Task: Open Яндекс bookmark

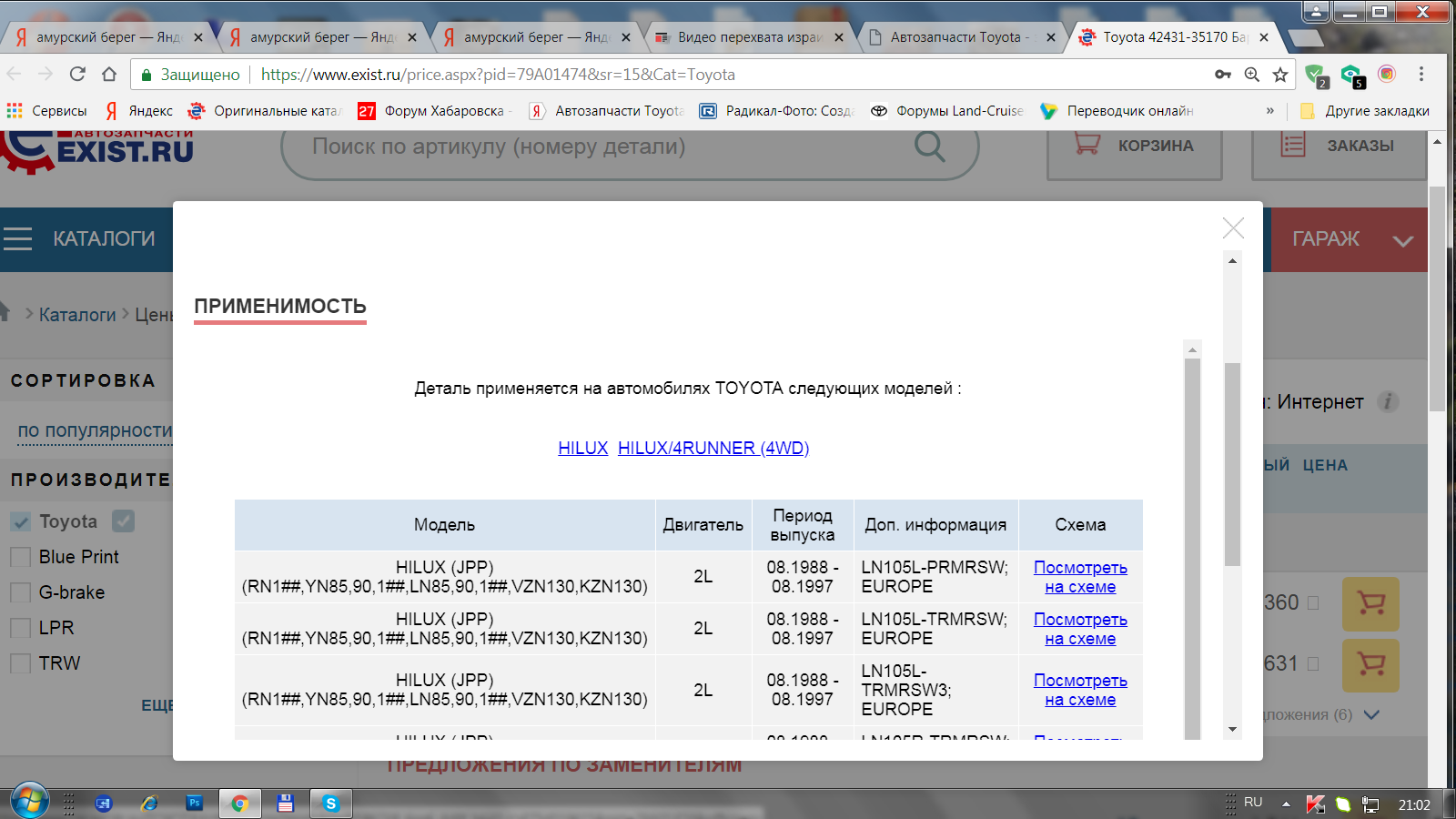Action: pyautogui.click(x=139, y=111)
